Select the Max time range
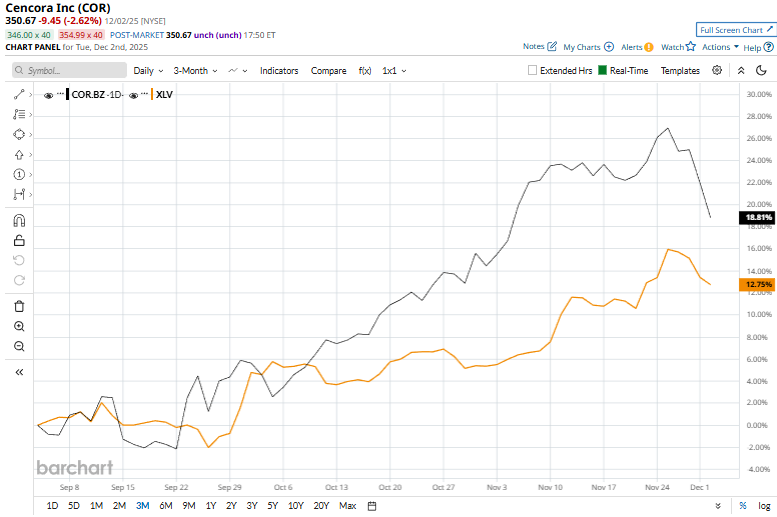777x517 pixels. [x=347, y=506]
